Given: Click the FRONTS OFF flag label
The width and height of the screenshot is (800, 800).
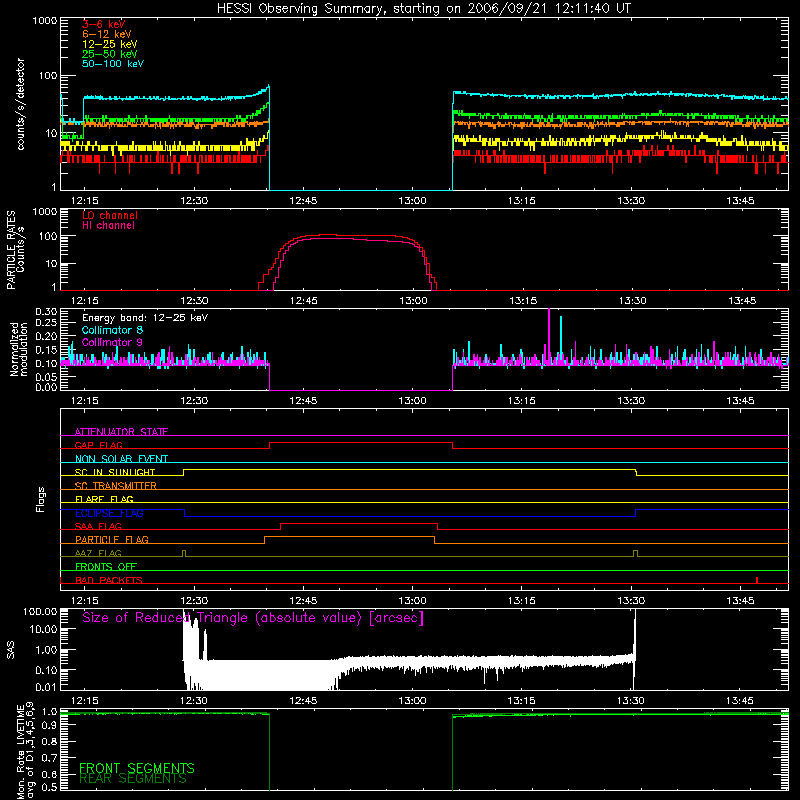Looking at the screenshot, I should click(106, 566).
